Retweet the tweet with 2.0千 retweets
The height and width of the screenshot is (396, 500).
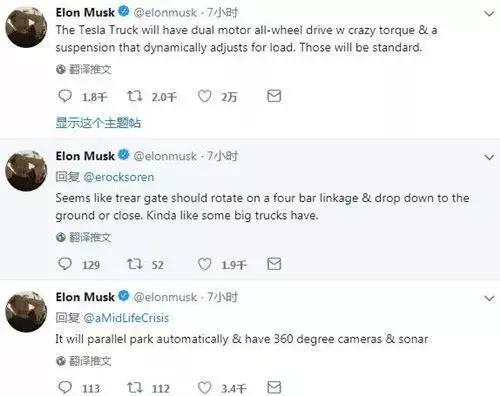tap(135, 96)
